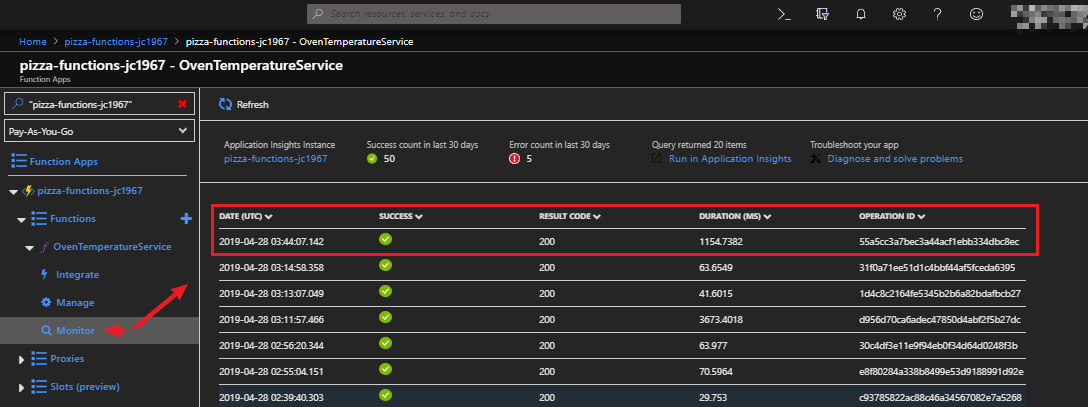Sort by DURATION (MS) column chevron
Image resolution: width=1088 pixels, height=407 pixels.
(767, 216)
